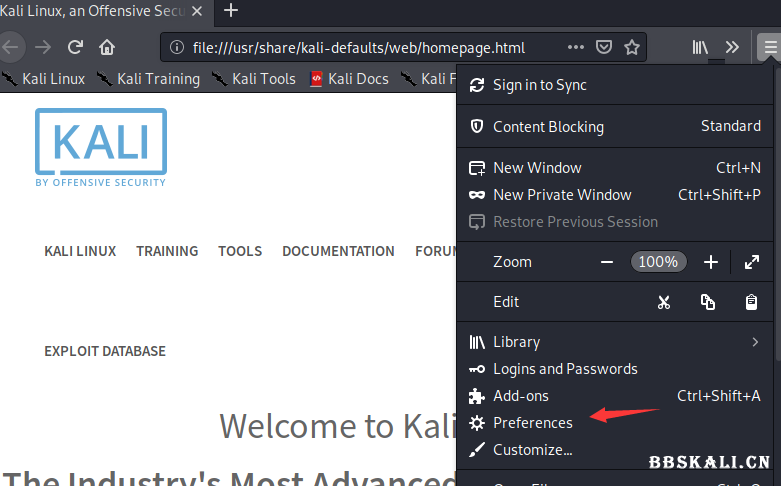
Task: Click the Paste clipboard icon
Action: [x=751, y=302]
